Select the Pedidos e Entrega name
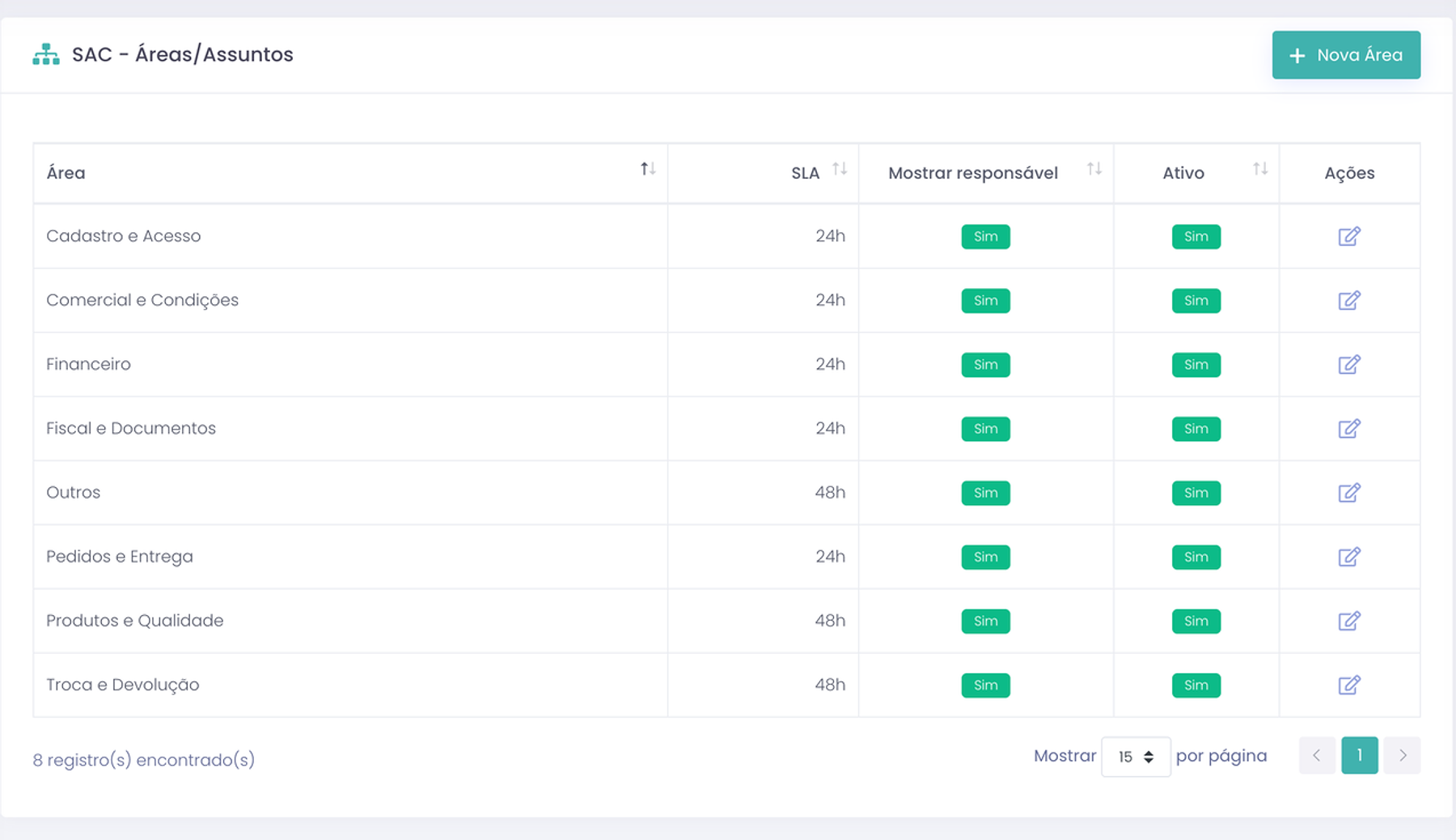Image resolution: width=1456 pixels, height=840 pixels. click(x=120, y=557)
